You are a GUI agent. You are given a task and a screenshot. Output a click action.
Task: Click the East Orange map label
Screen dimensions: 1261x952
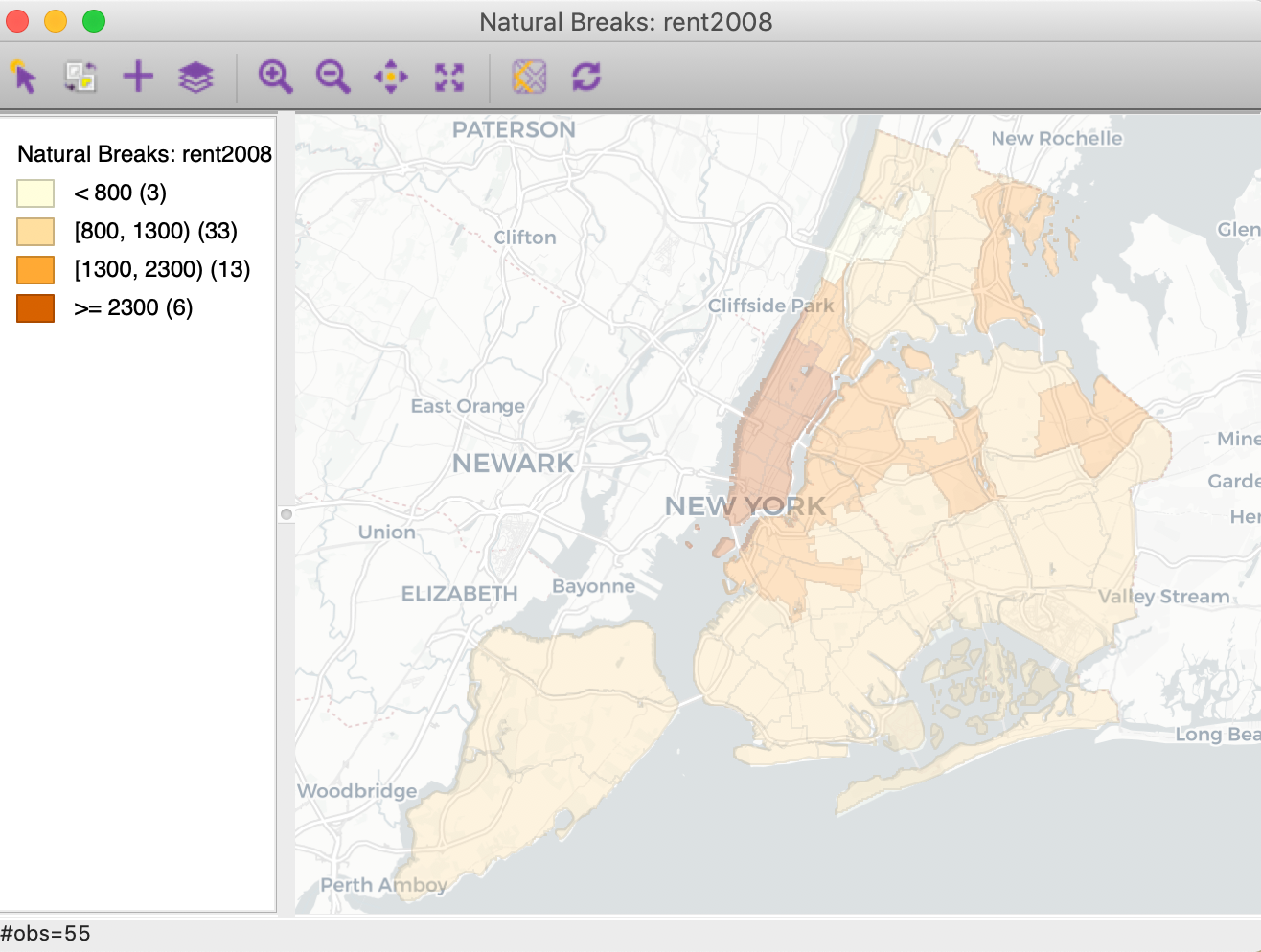(468, 406)
